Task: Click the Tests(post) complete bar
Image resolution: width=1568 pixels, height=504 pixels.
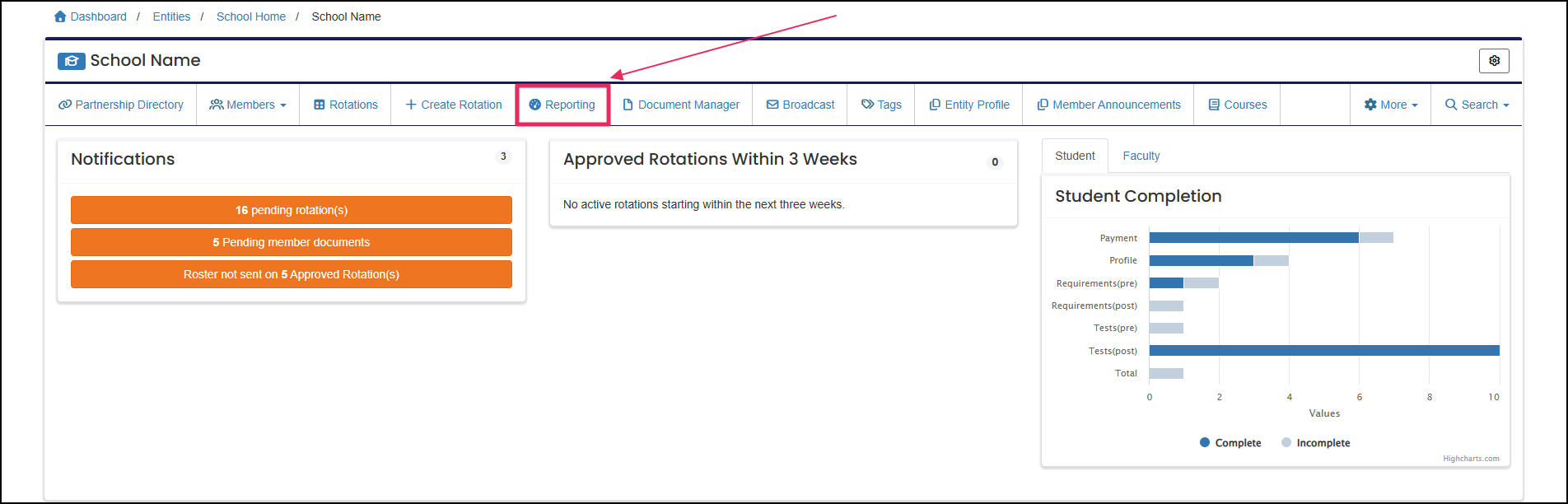Action: pyautogui.click(x=1324, y=351)
